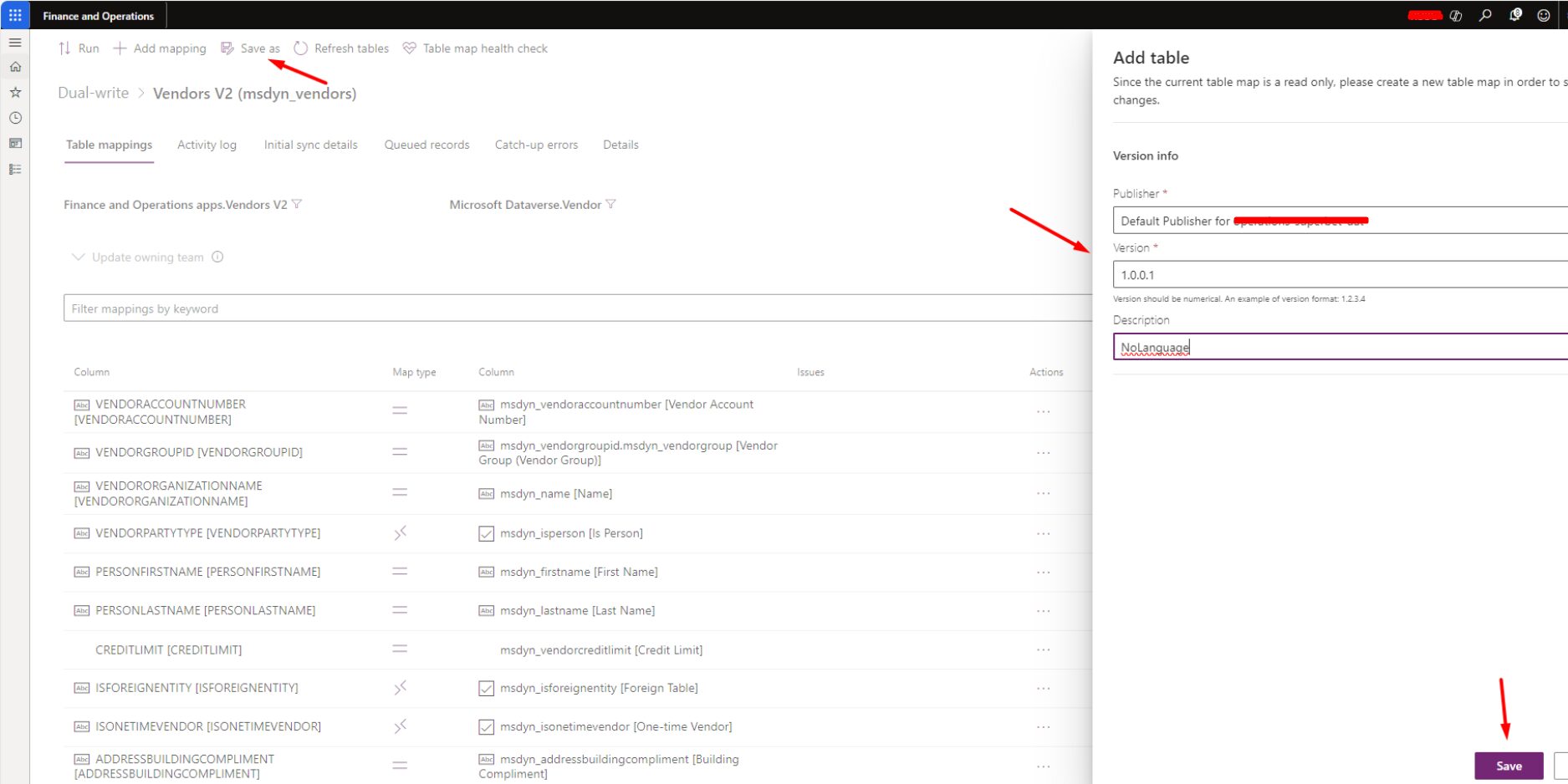1568x784 pixels.
Task: Show info for Update owning team
Action: (x=217, y=257)
